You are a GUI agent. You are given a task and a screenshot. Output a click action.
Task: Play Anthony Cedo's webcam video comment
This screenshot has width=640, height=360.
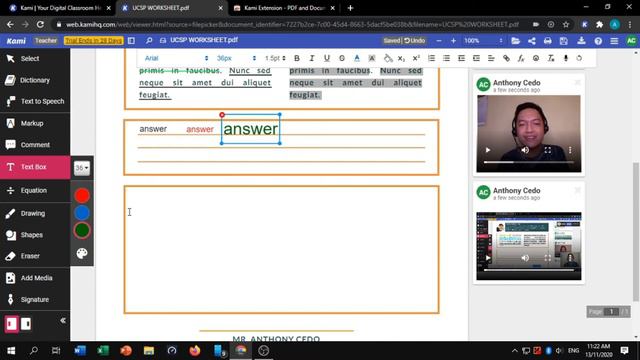pos(488,150)
